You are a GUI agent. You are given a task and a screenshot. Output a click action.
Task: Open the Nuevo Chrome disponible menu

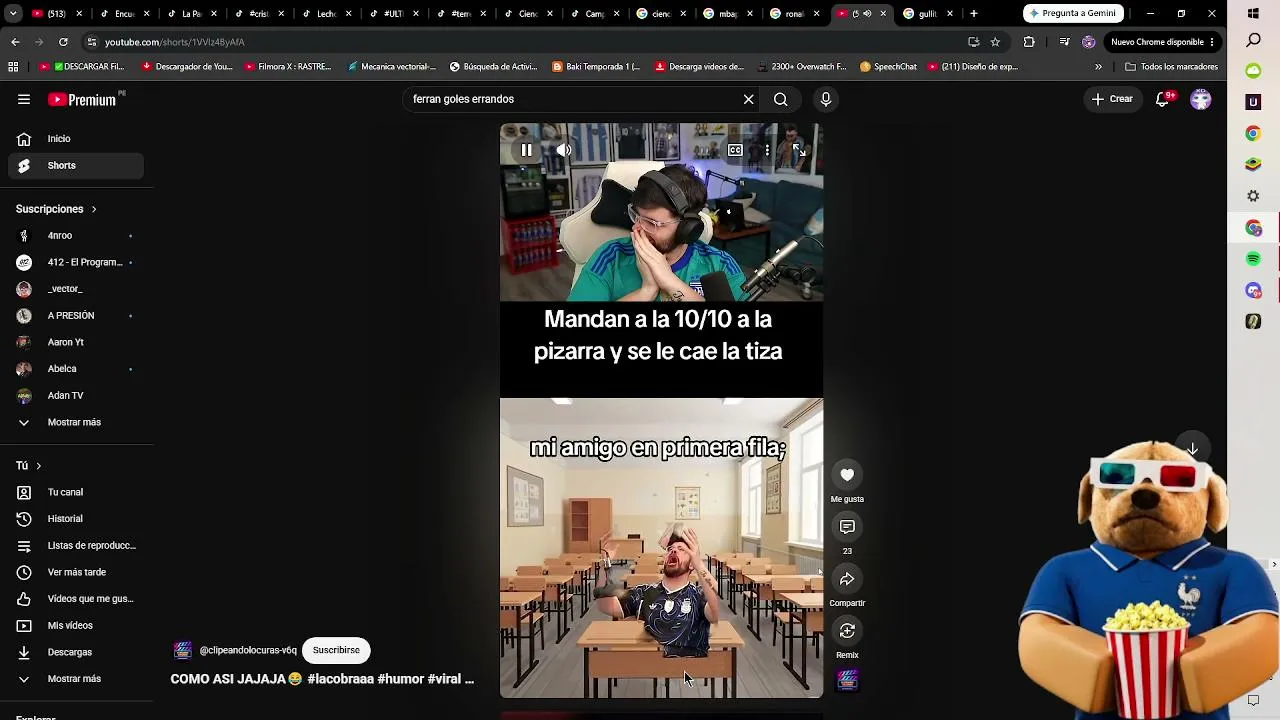point(1162,42)
